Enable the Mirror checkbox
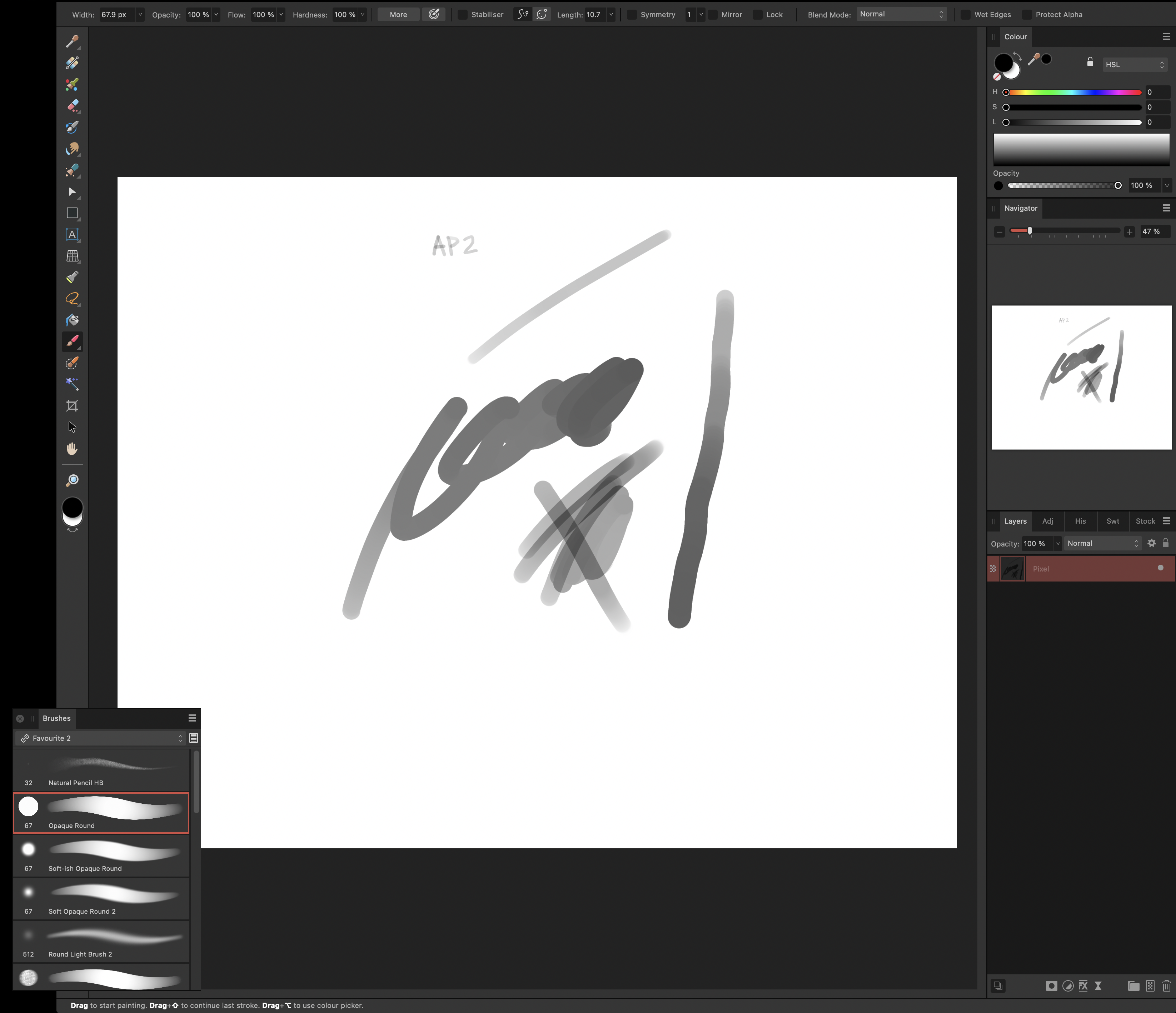The width and height of the screenshot is (1176, 1013). click(x=713, y=15)
